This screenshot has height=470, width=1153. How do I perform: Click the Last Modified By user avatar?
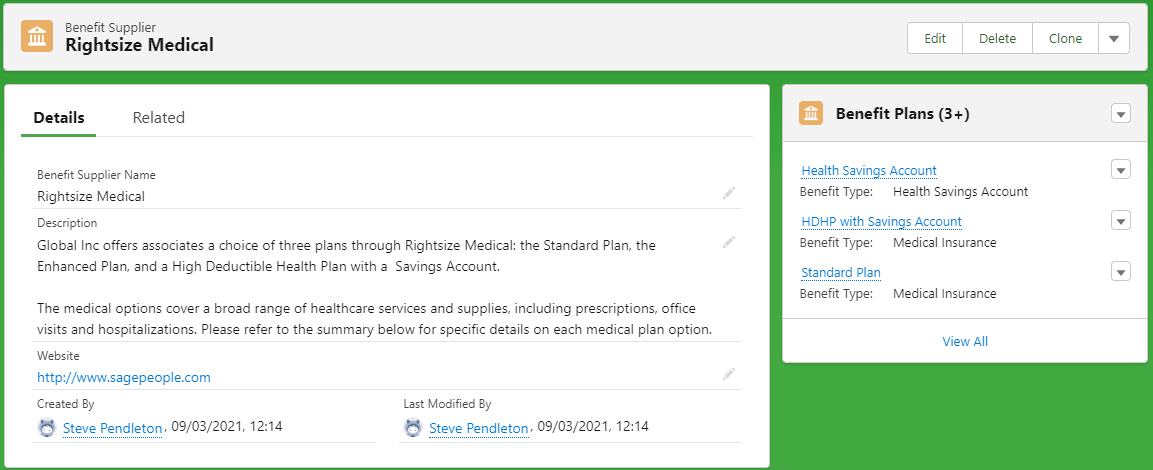click(413, 428)
